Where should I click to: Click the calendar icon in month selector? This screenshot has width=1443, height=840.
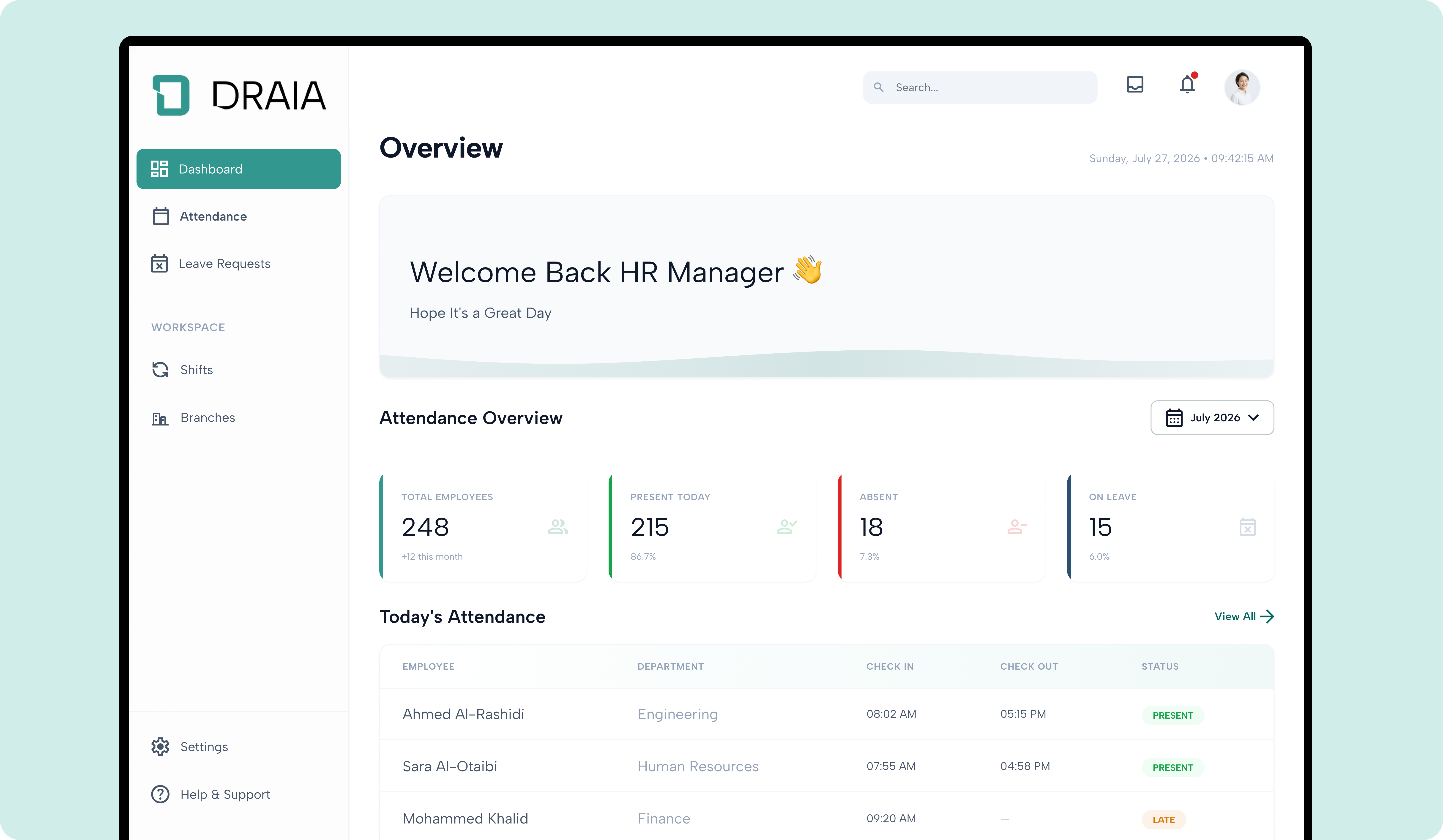click(1175, 418)
